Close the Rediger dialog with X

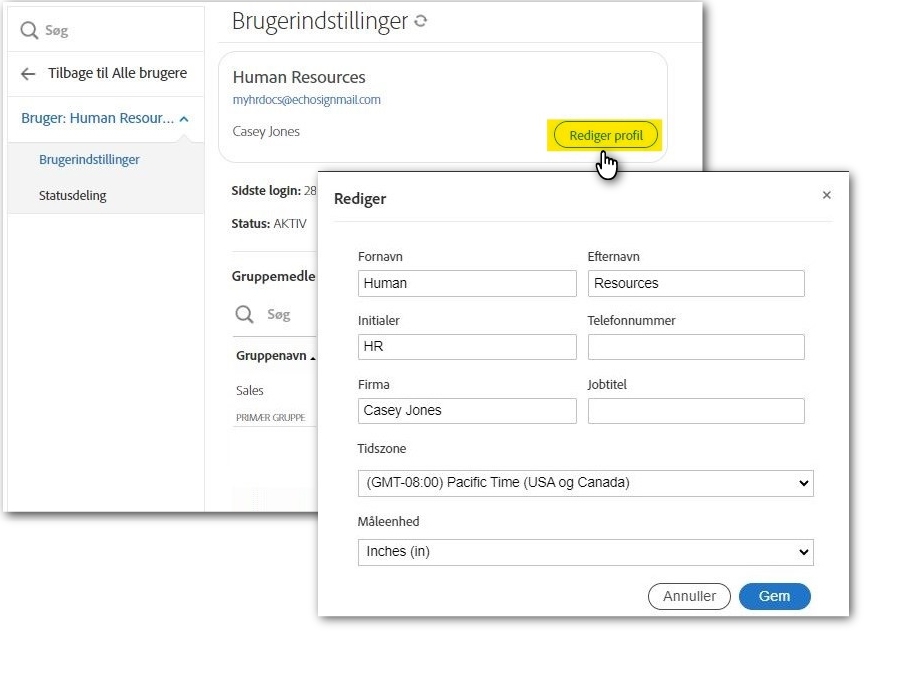pos(826,195)
